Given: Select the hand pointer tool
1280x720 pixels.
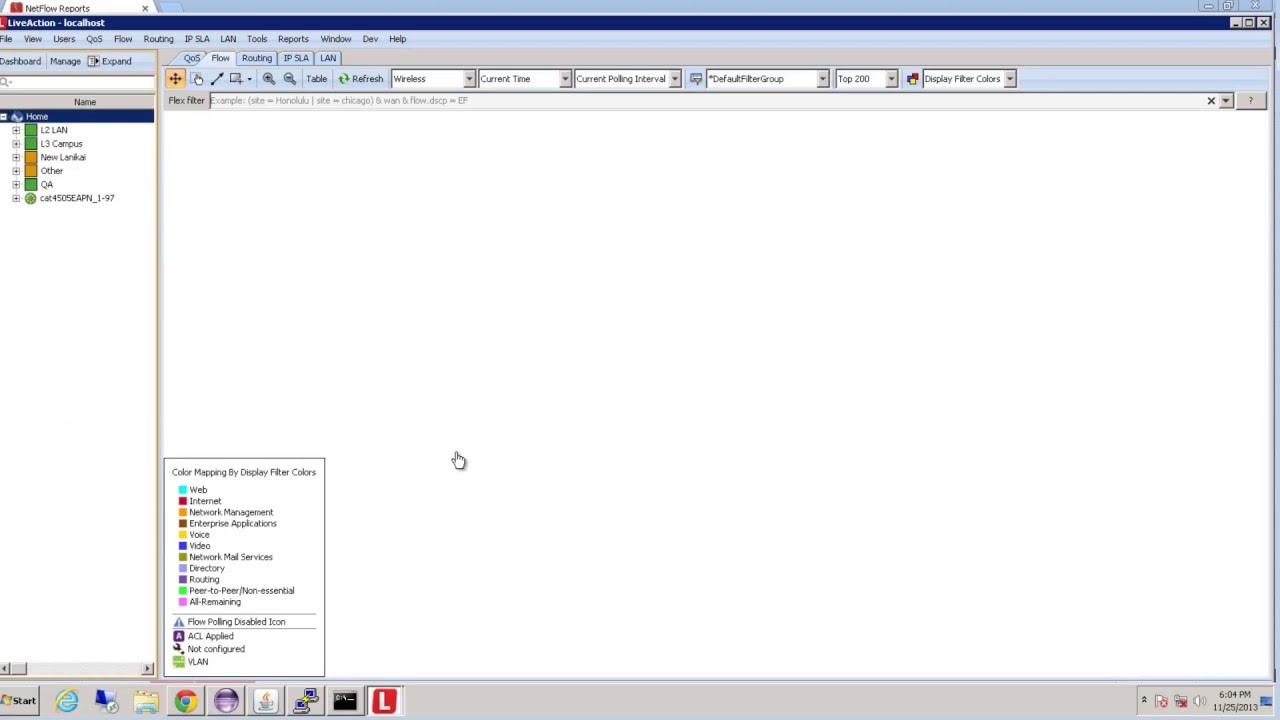Looking at the screenshot, I should [x=197, y=79].
